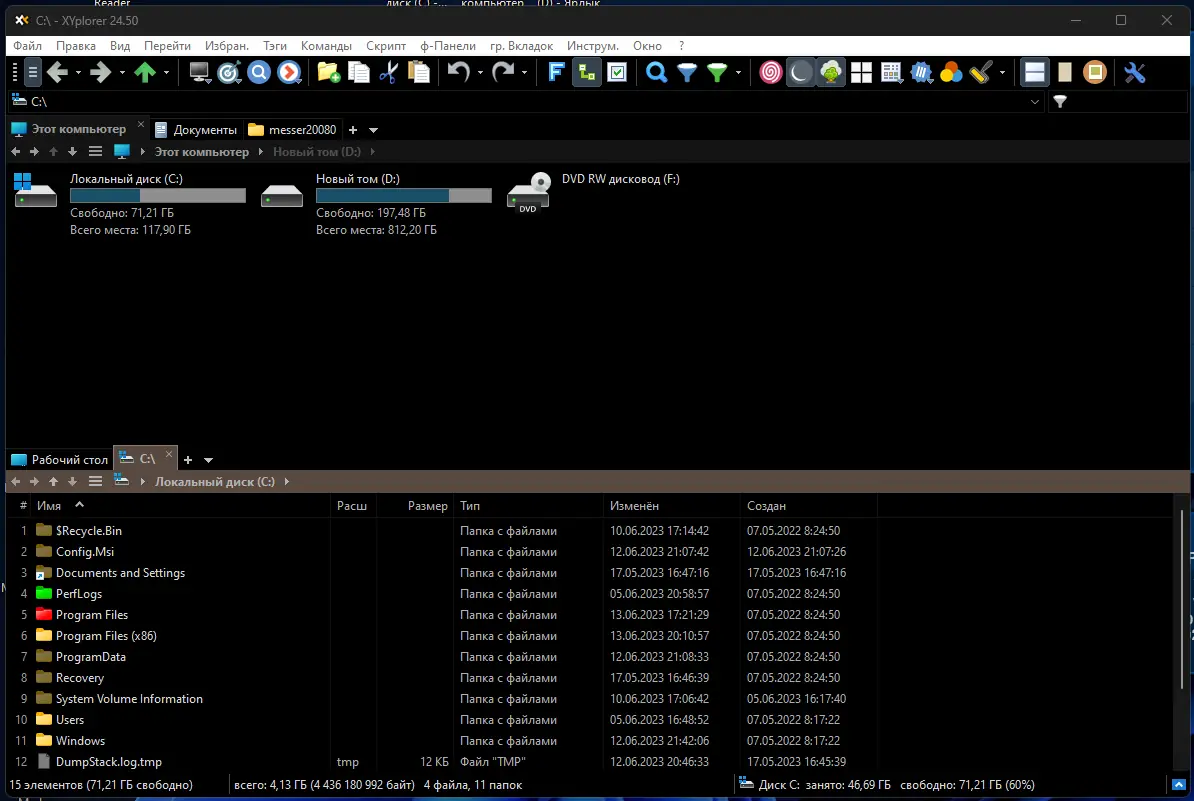This screenshot has width=1194, height=801.
Task: Open Configuration with the wrench icon
Action: pos(1135,73)
